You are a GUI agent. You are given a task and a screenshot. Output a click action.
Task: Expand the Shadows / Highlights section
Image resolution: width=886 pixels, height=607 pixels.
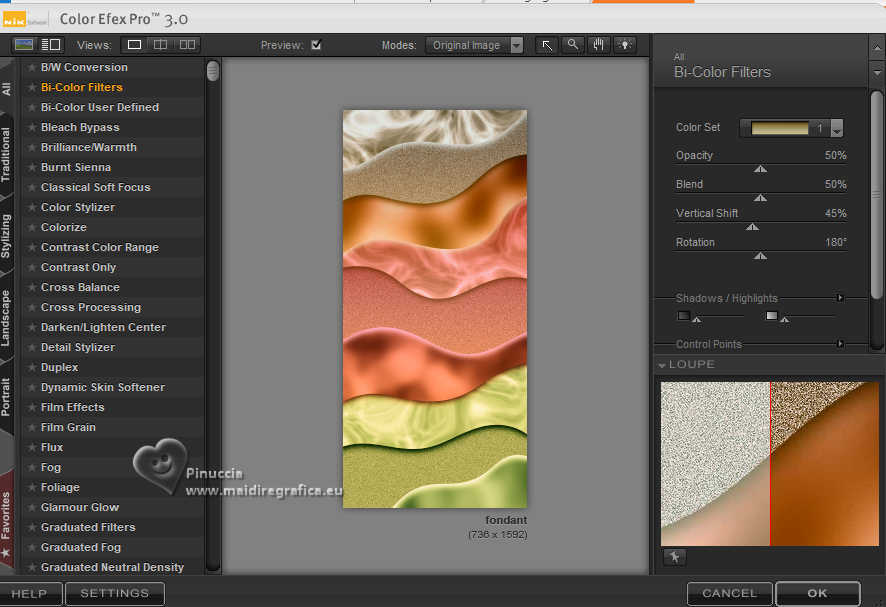(x=840, y=298)
